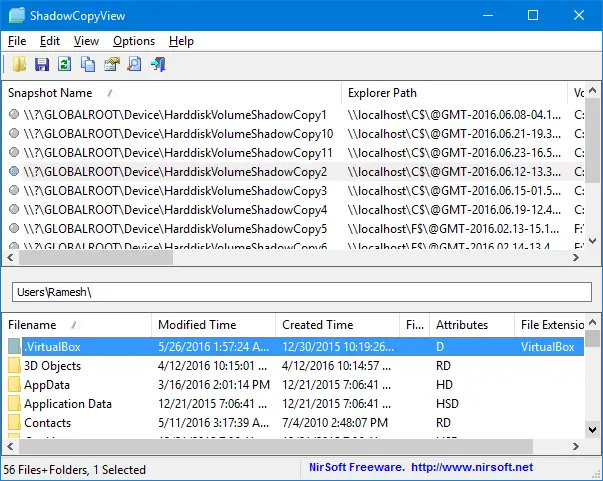Screen dimensions: 603x481
Task: Select the HarddiskVolumeShadowCopy11 snapshot name
Action: click(178, 153)
